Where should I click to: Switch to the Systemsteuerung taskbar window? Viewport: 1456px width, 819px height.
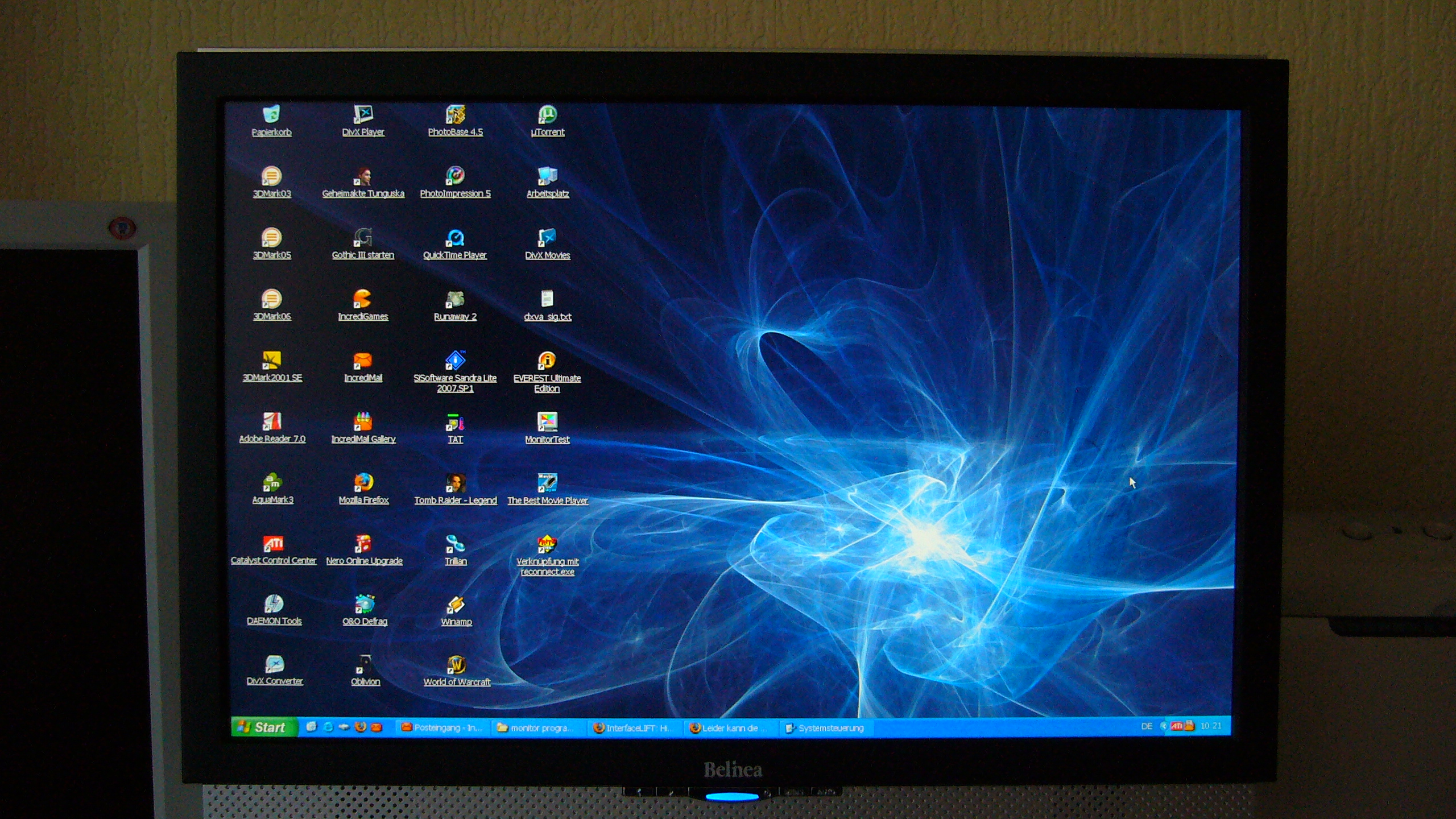[x=825, y=728]
